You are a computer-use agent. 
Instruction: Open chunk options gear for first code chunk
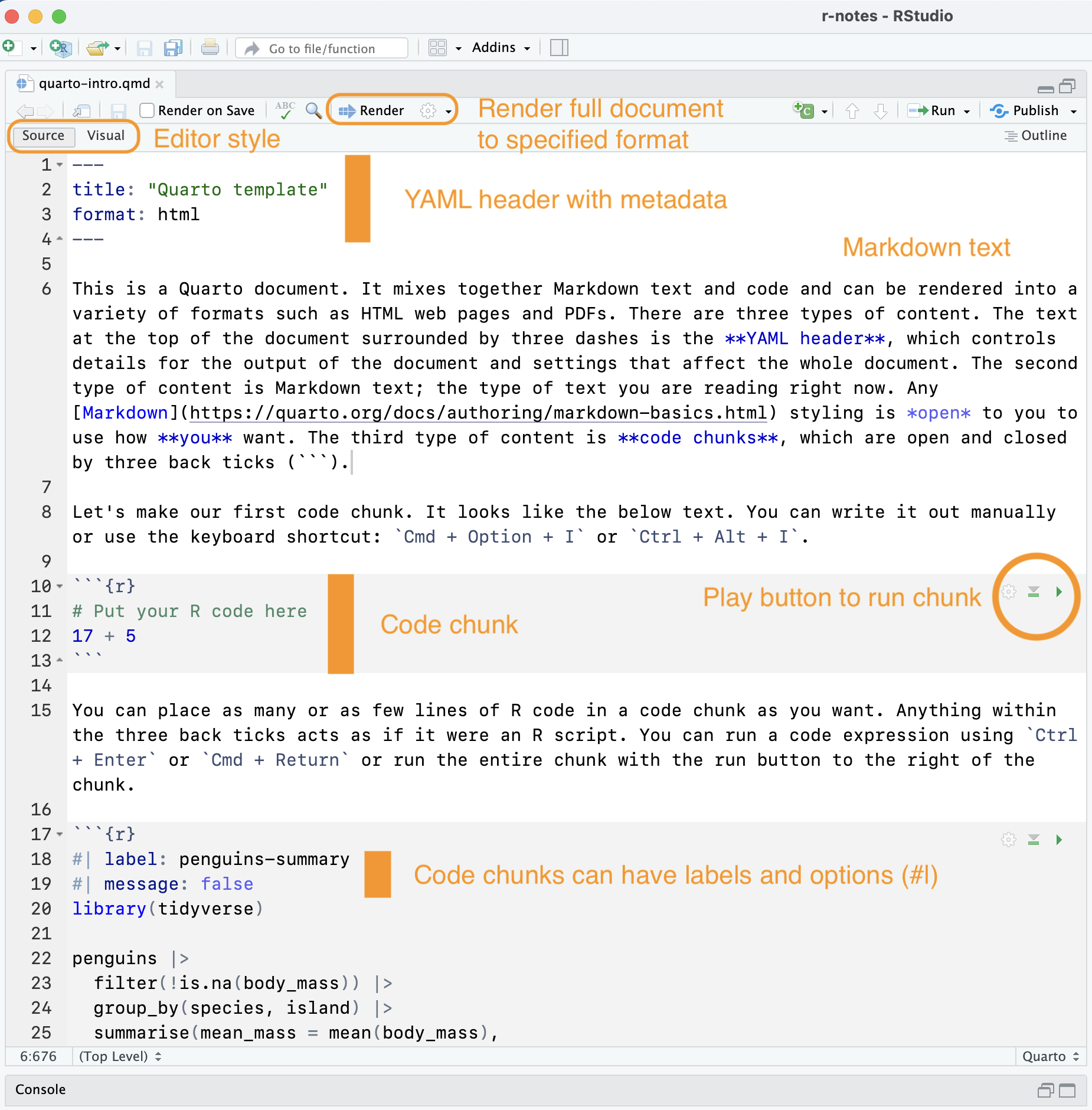tap(1008, 592)
